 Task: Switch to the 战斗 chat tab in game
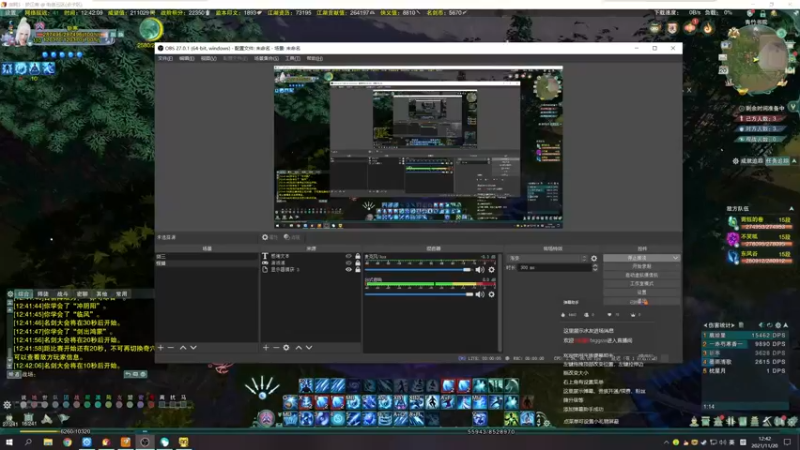click(x=62, y=294)
